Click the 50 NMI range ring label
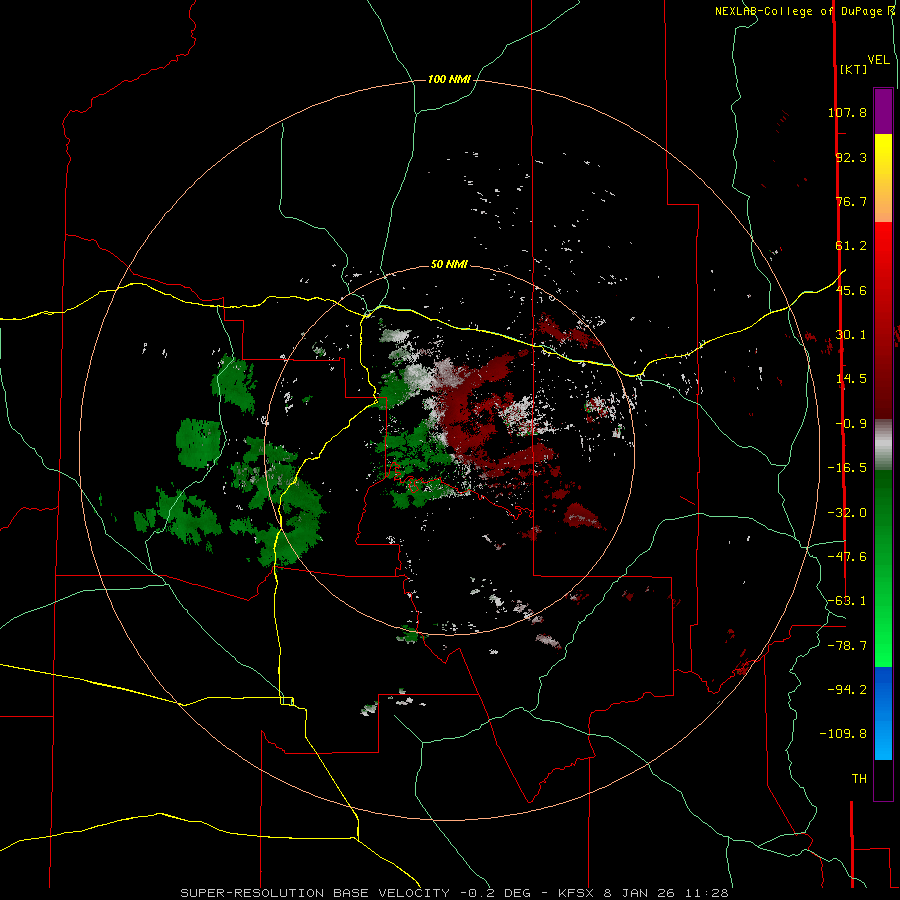 pyautogui.click(x=449, y=265)
